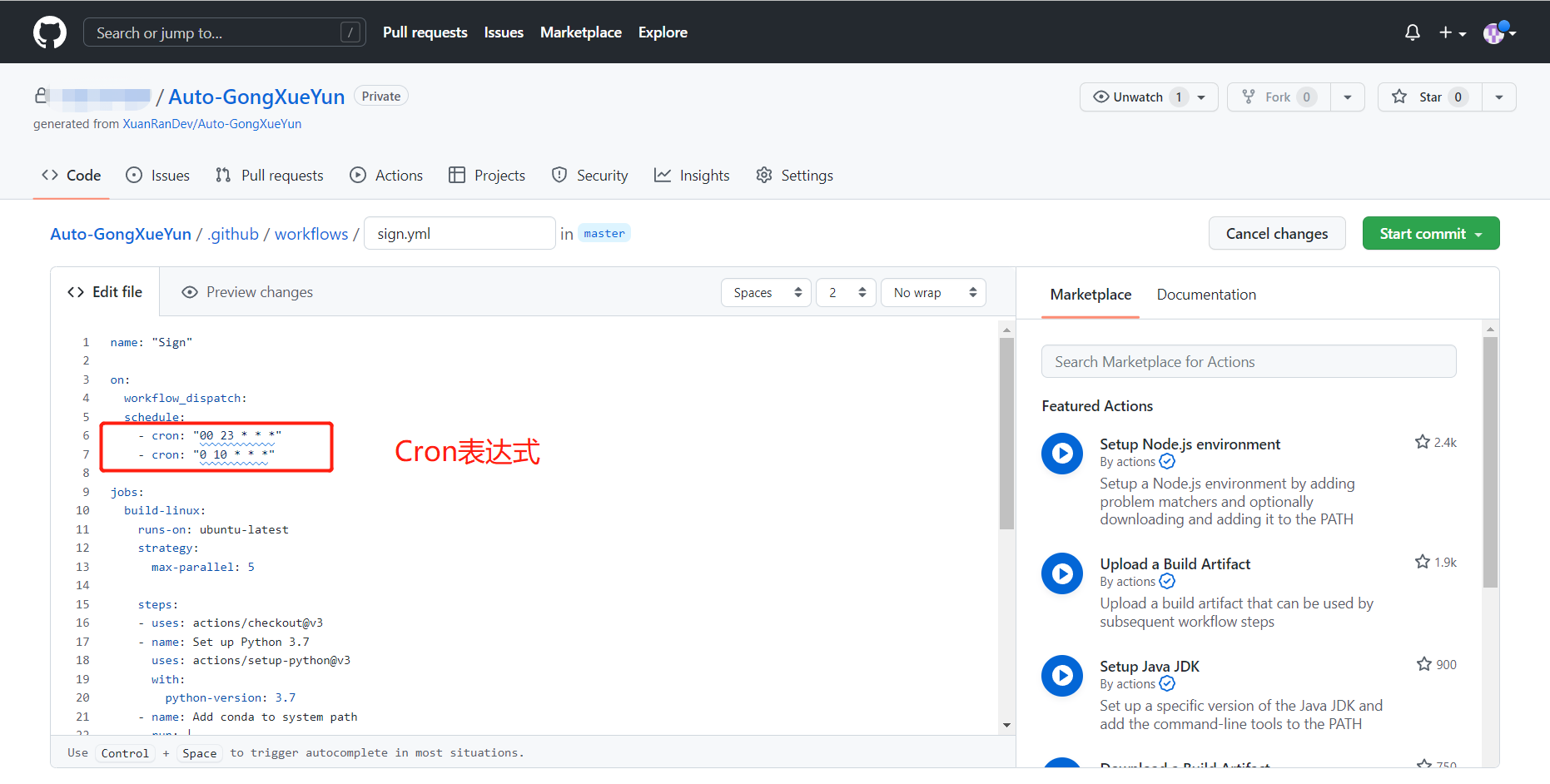Open the Projects tab

click(x=487, y=176)
